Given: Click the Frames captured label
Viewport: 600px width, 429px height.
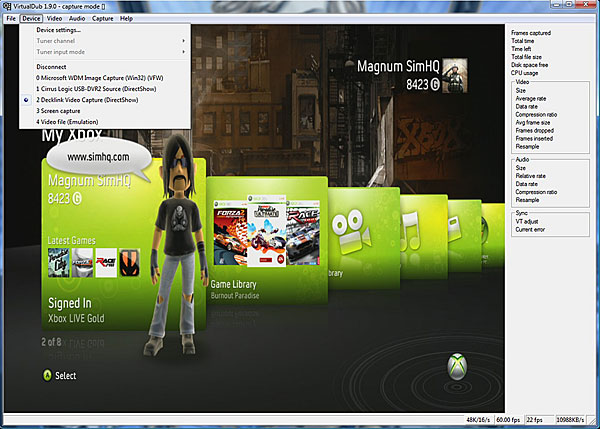Looking at the screenshot, I should click(x=531, y=33).
